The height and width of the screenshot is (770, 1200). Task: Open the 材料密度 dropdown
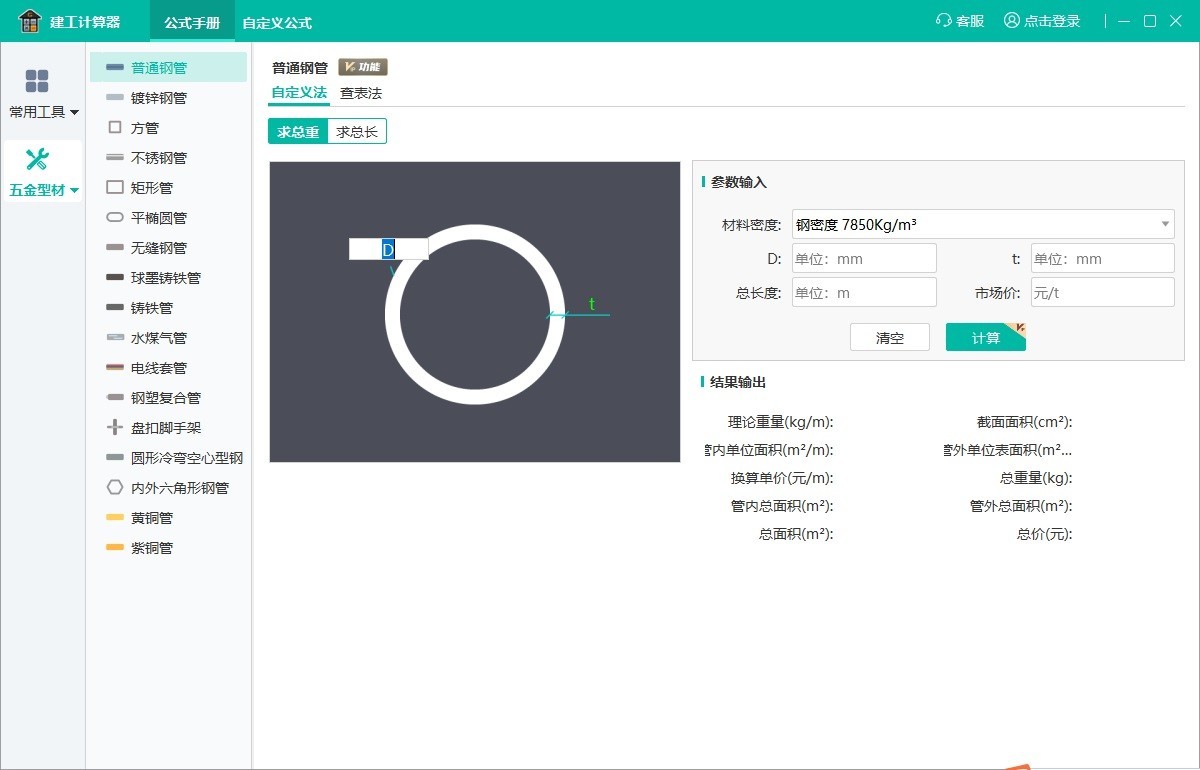pos(982,224)
